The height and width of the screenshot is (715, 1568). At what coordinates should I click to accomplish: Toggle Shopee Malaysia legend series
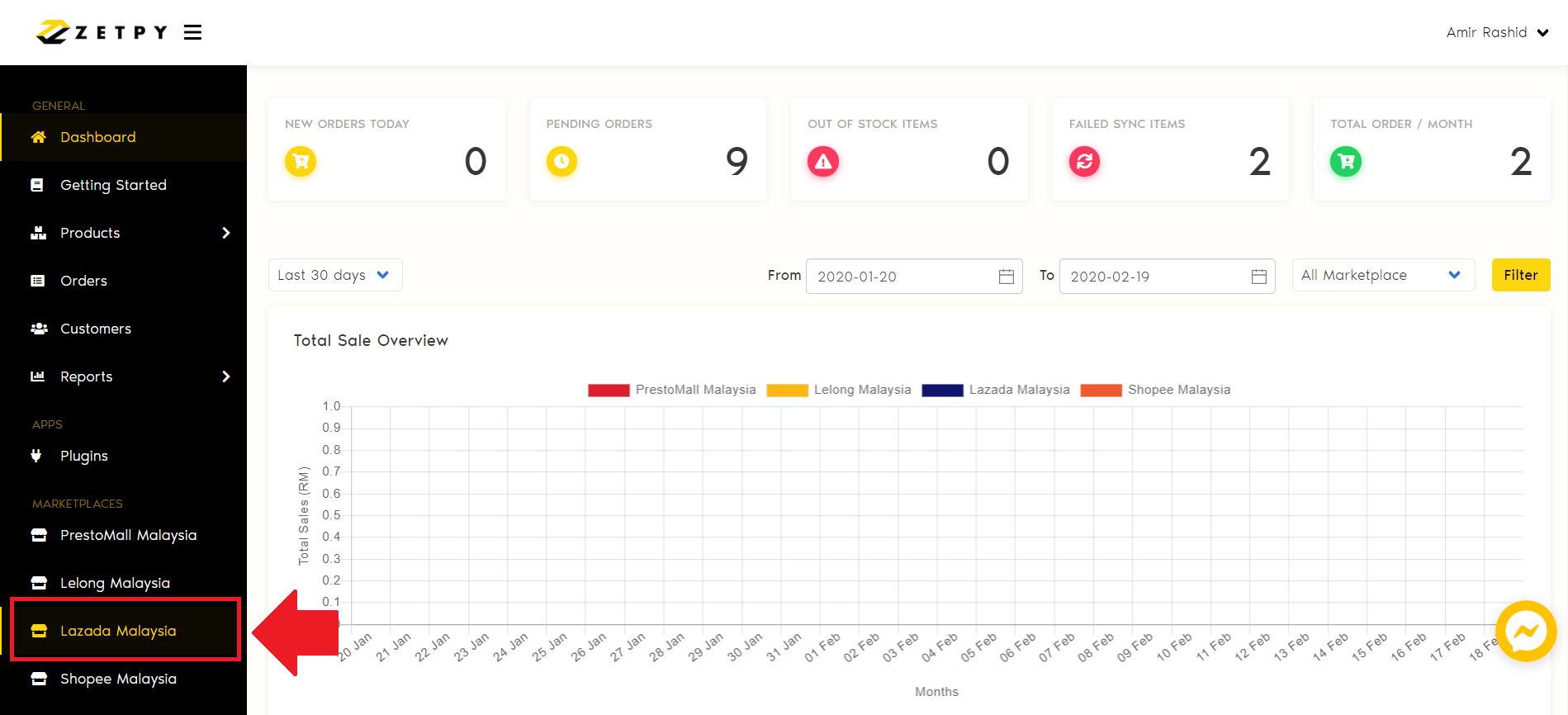1155,390
